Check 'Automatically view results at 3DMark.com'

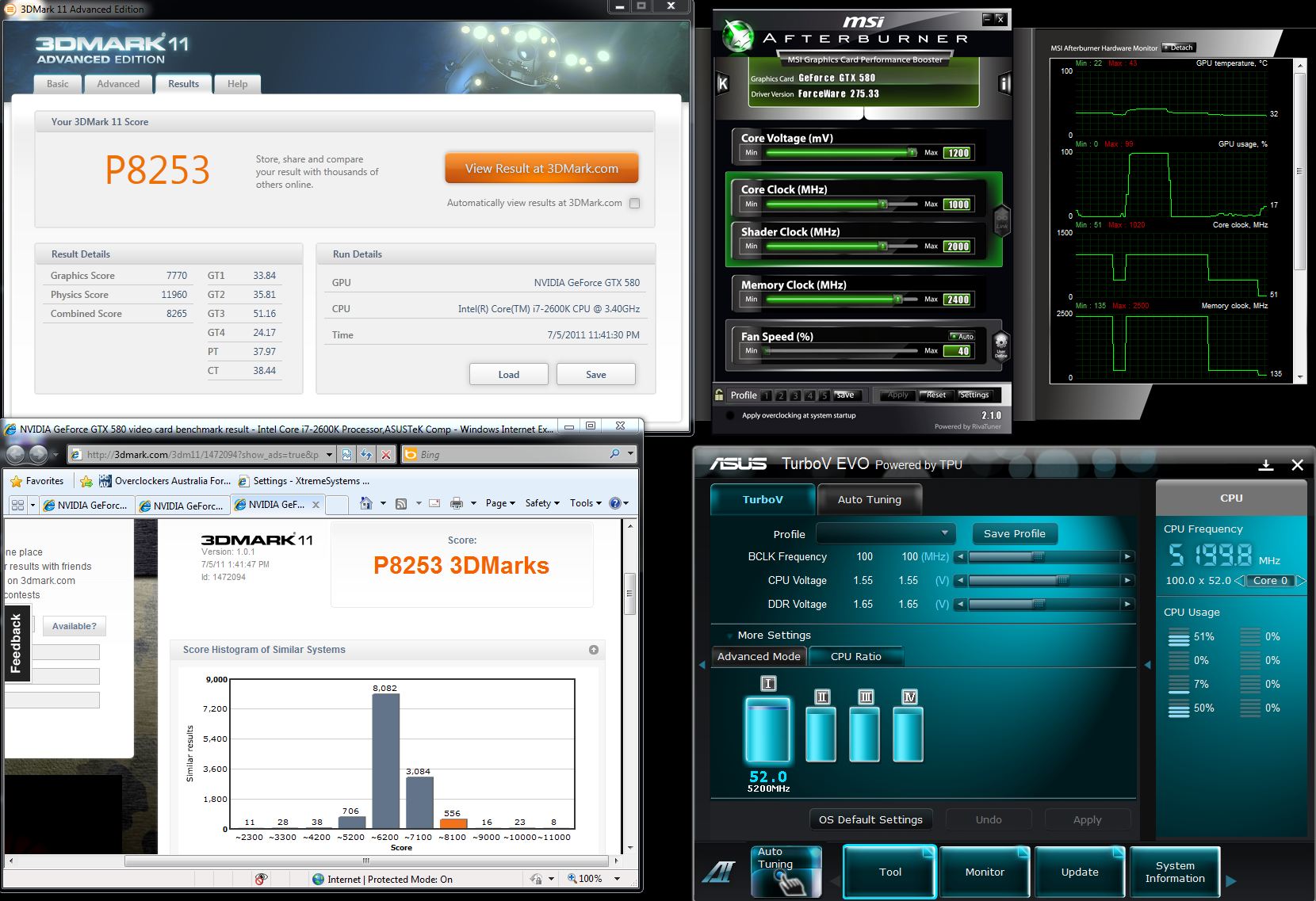634,203
